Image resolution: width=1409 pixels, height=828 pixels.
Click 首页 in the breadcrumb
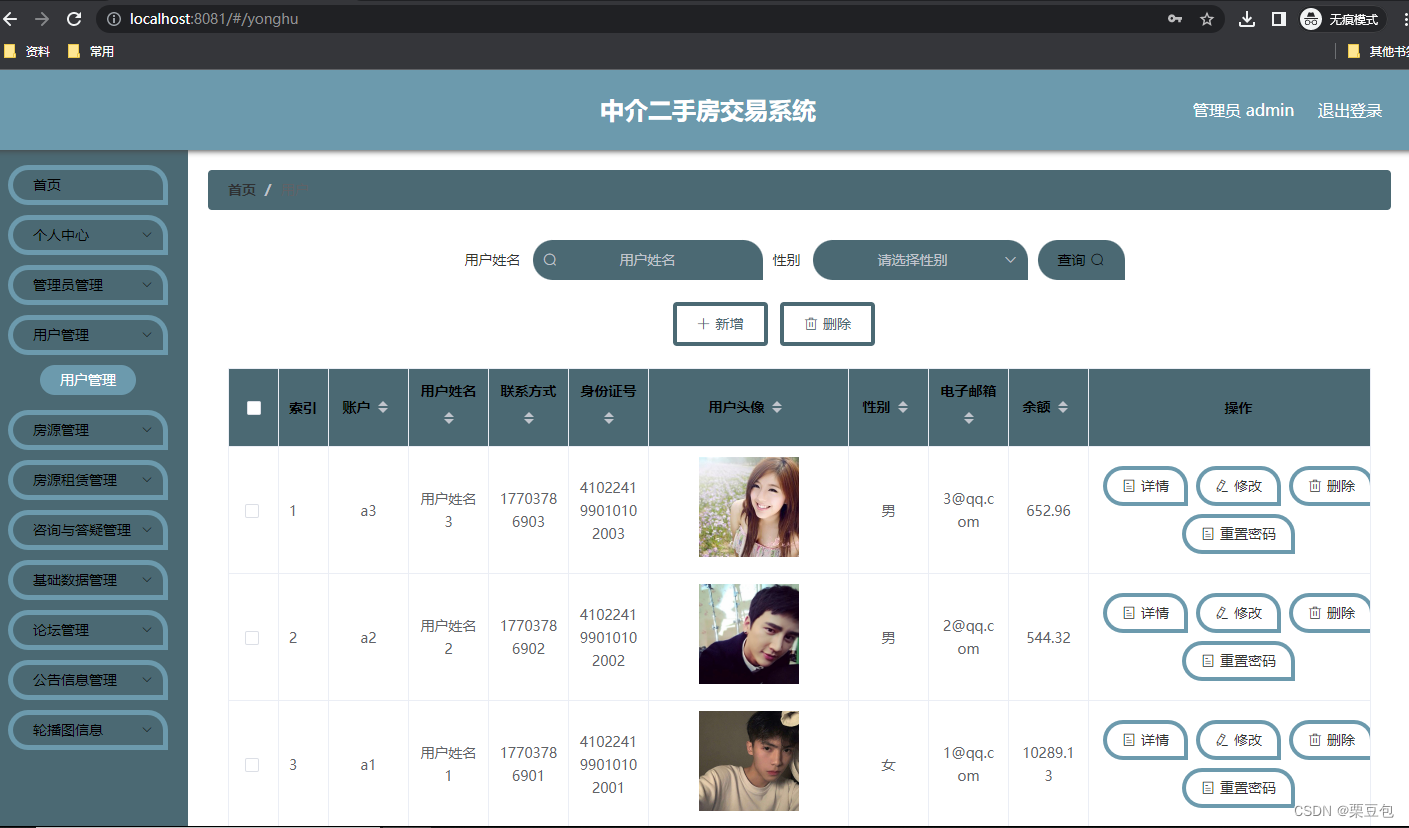tap(242, 190)
